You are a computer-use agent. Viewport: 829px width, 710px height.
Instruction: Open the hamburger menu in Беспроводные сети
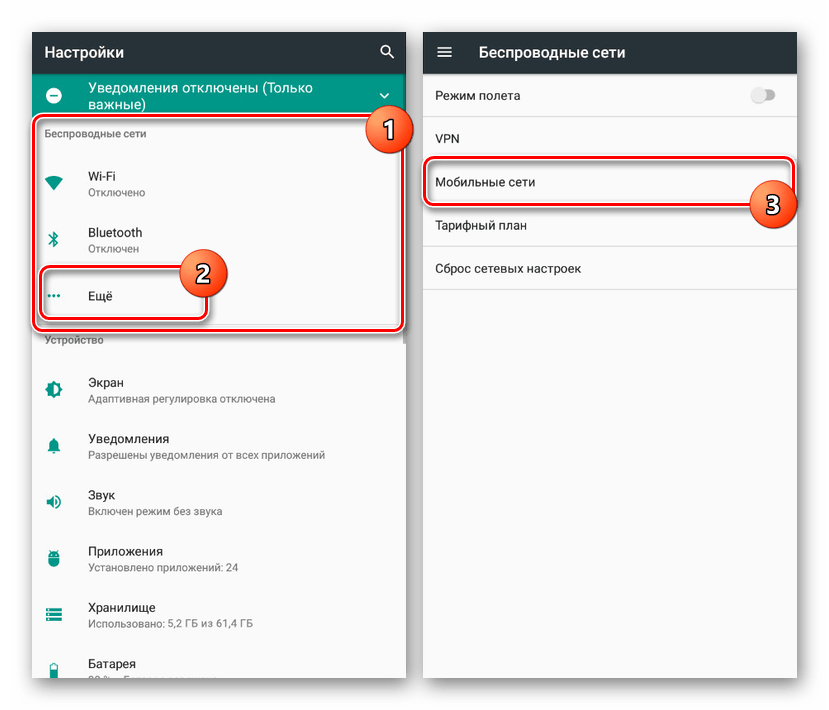point(444,52)
